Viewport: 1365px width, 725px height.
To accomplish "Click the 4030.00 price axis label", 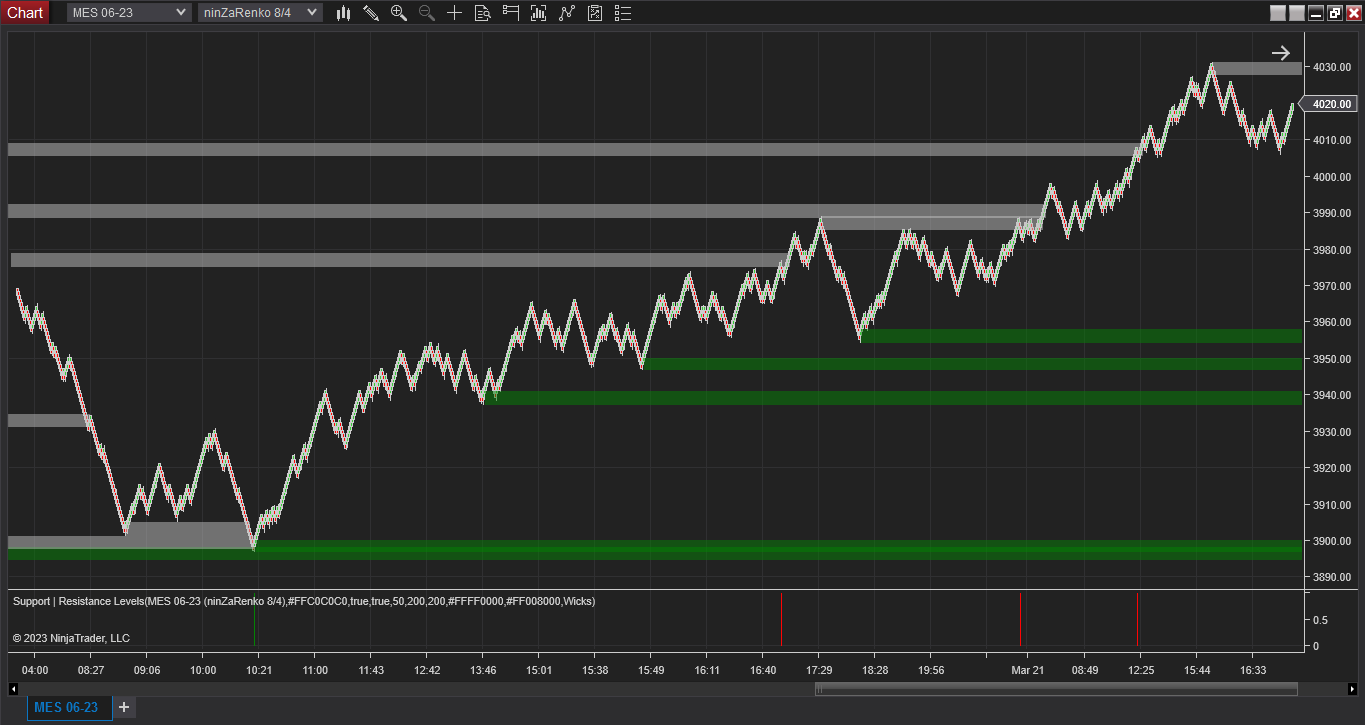I will 1332,67.
